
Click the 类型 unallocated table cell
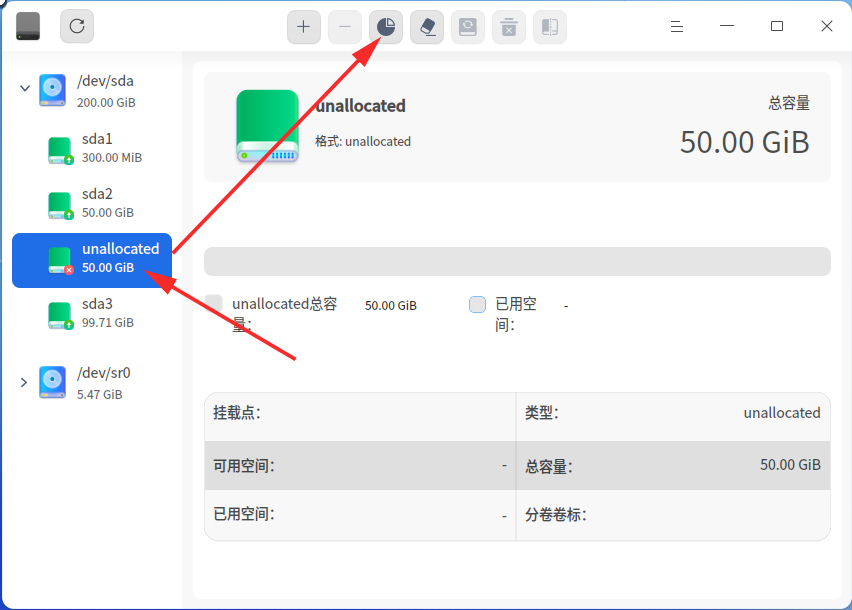[x=673, y=416]
